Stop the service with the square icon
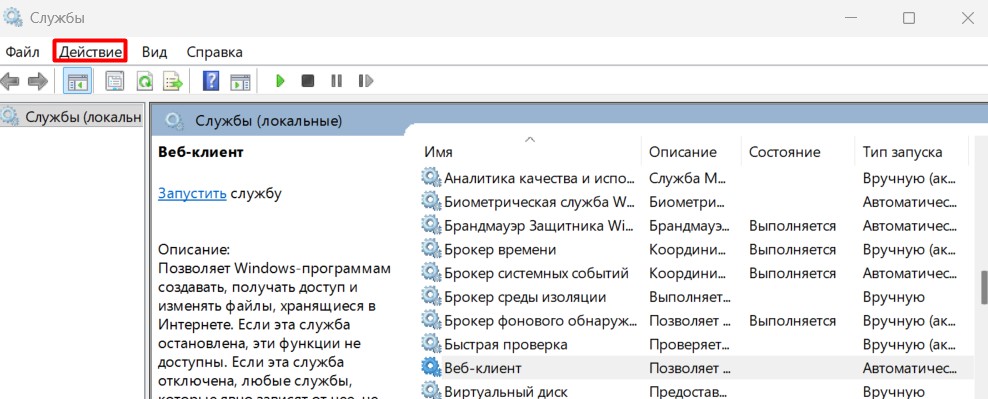 click(x=307, y=81)
